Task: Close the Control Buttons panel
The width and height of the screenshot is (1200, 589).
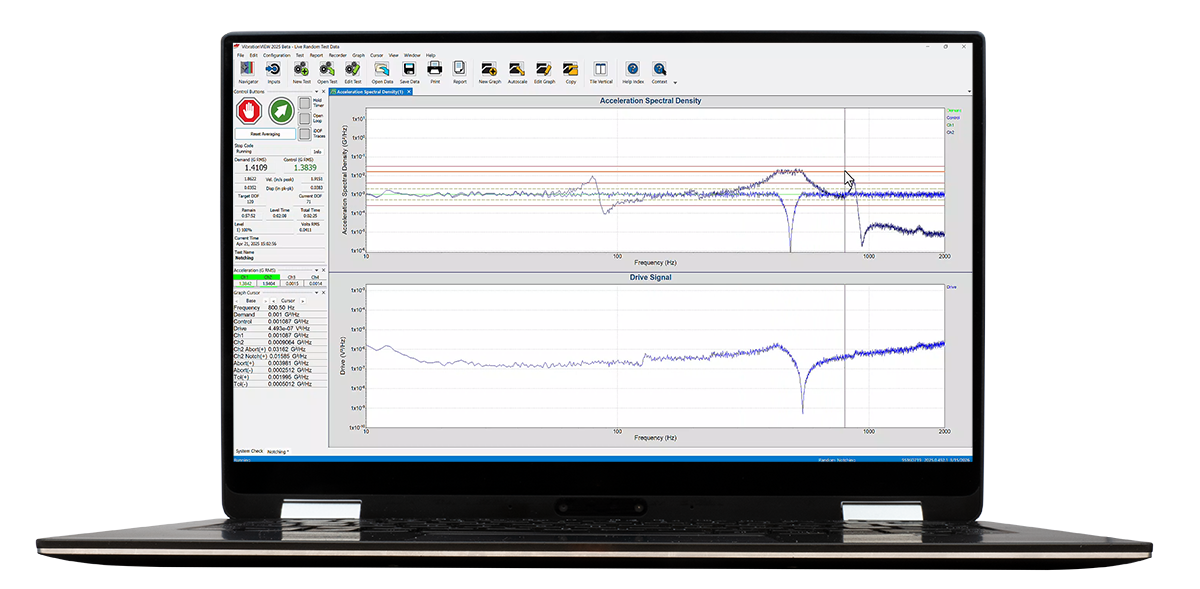Action: click(325, 91)
